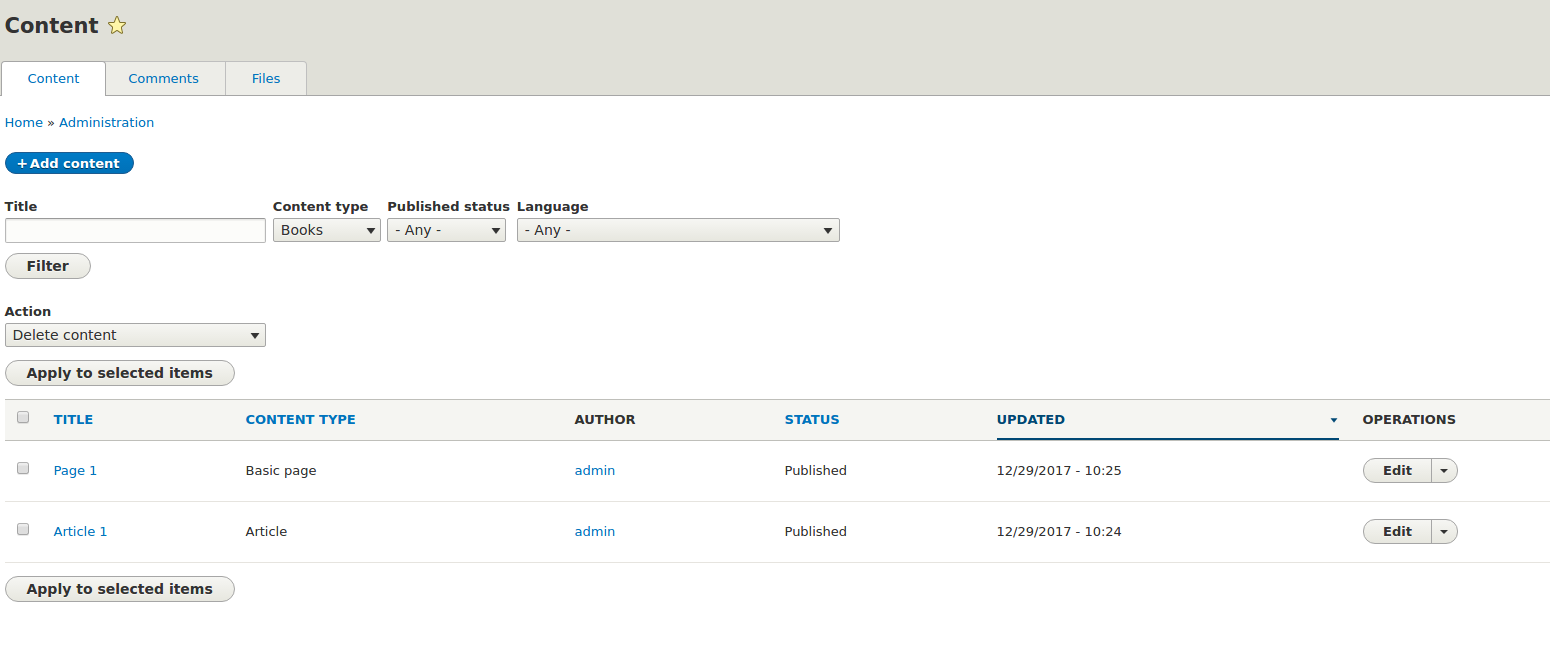This screenshot has height=651, width=1550.
Task: Open the Language dropdown
Action: point(678,230)
